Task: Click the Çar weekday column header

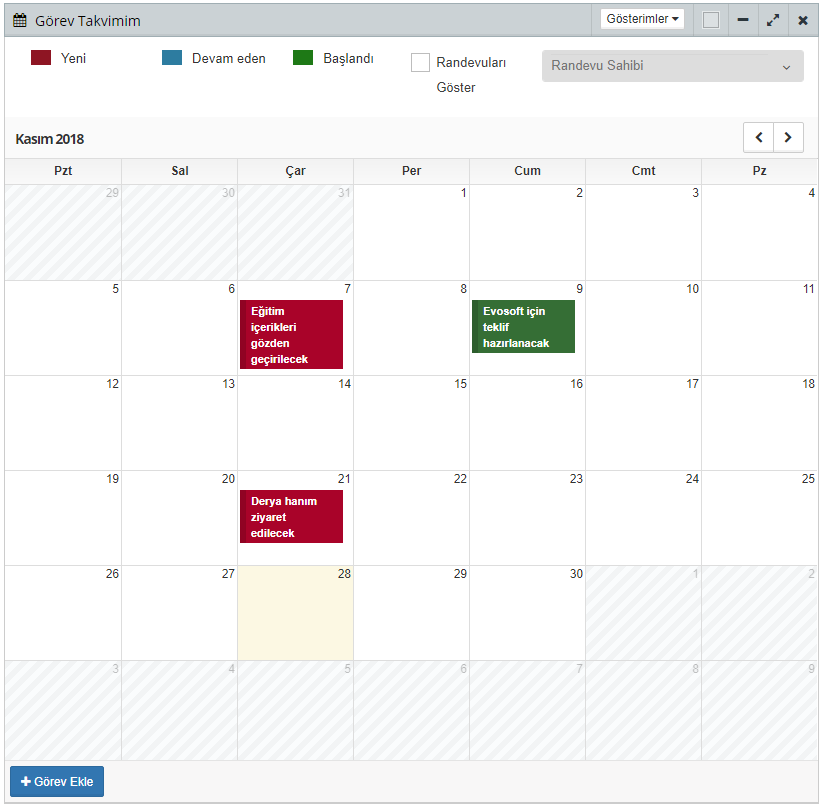Action: tap(295, 171)
